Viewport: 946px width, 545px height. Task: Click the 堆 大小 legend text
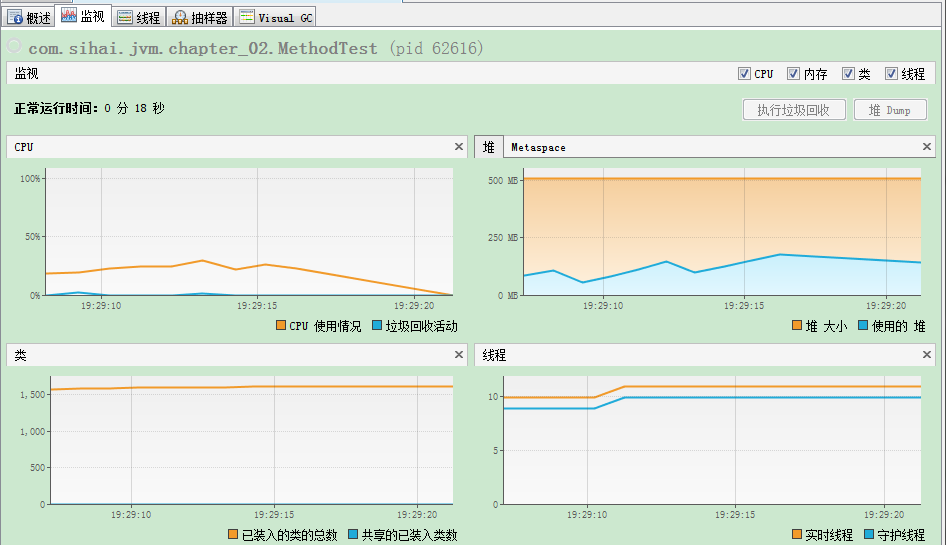pyautogui.click(x=826, y=326)
